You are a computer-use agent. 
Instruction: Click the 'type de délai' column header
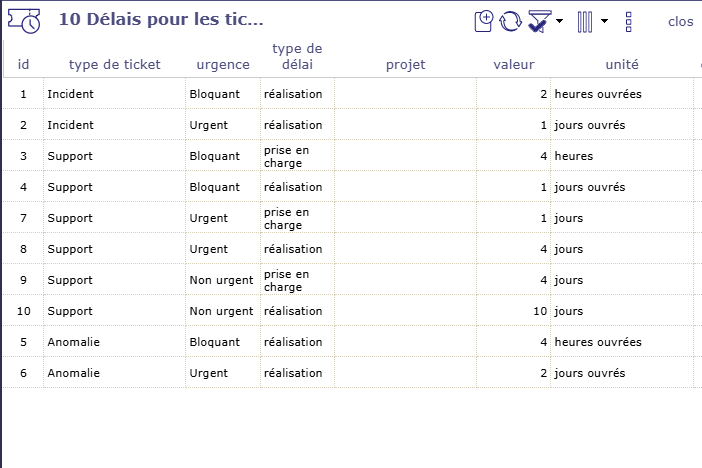pyautogui.click(x=297, y=56)
